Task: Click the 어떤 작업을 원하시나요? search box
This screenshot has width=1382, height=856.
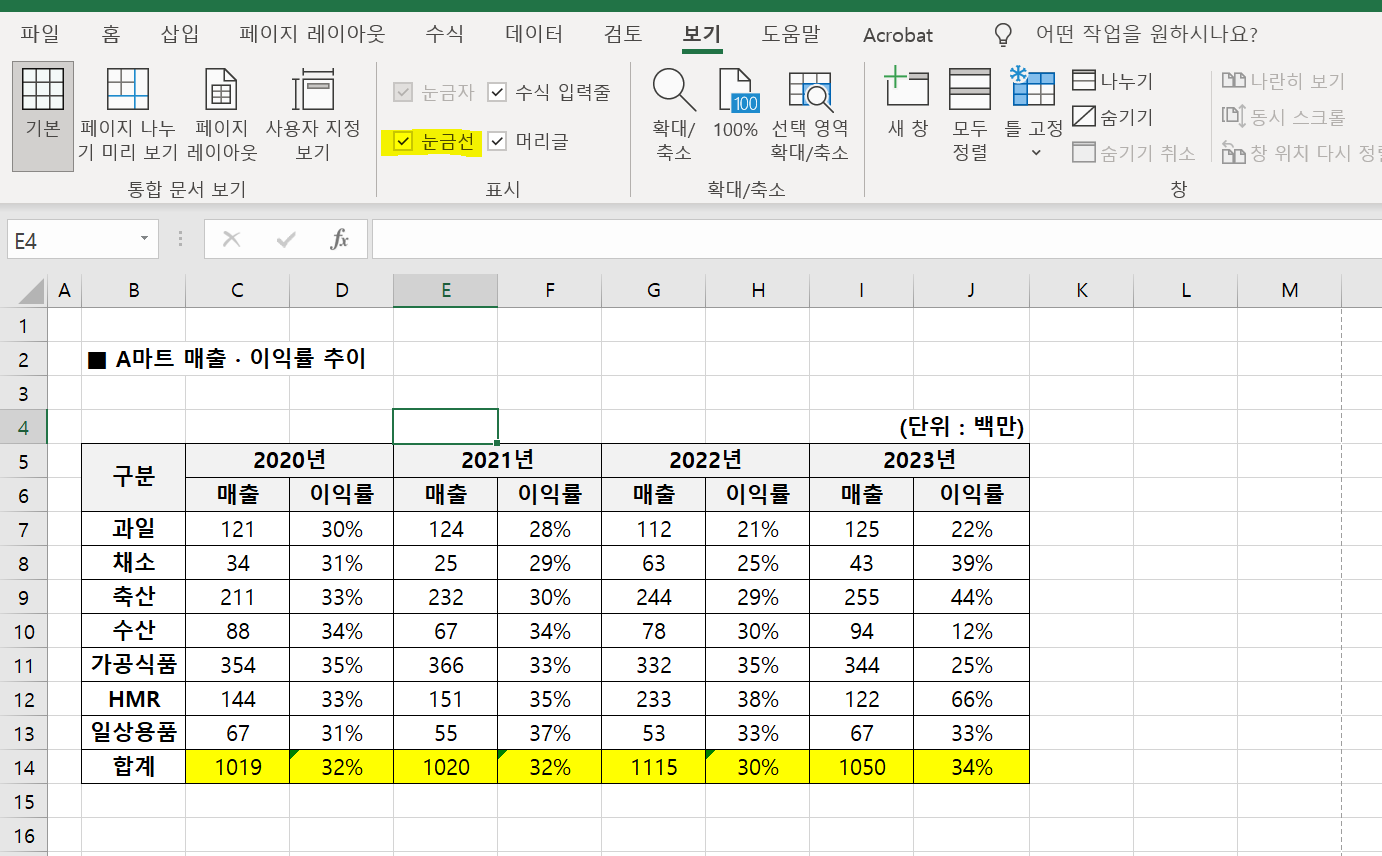Action: (x=1146, y=34)
